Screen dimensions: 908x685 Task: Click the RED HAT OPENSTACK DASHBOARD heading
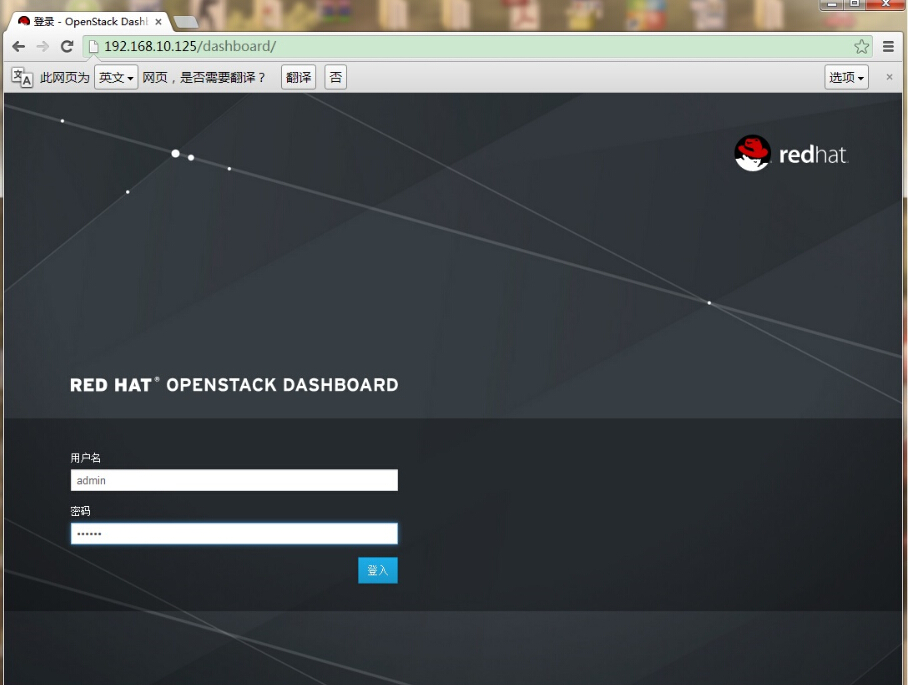click(x=234, y=385)
